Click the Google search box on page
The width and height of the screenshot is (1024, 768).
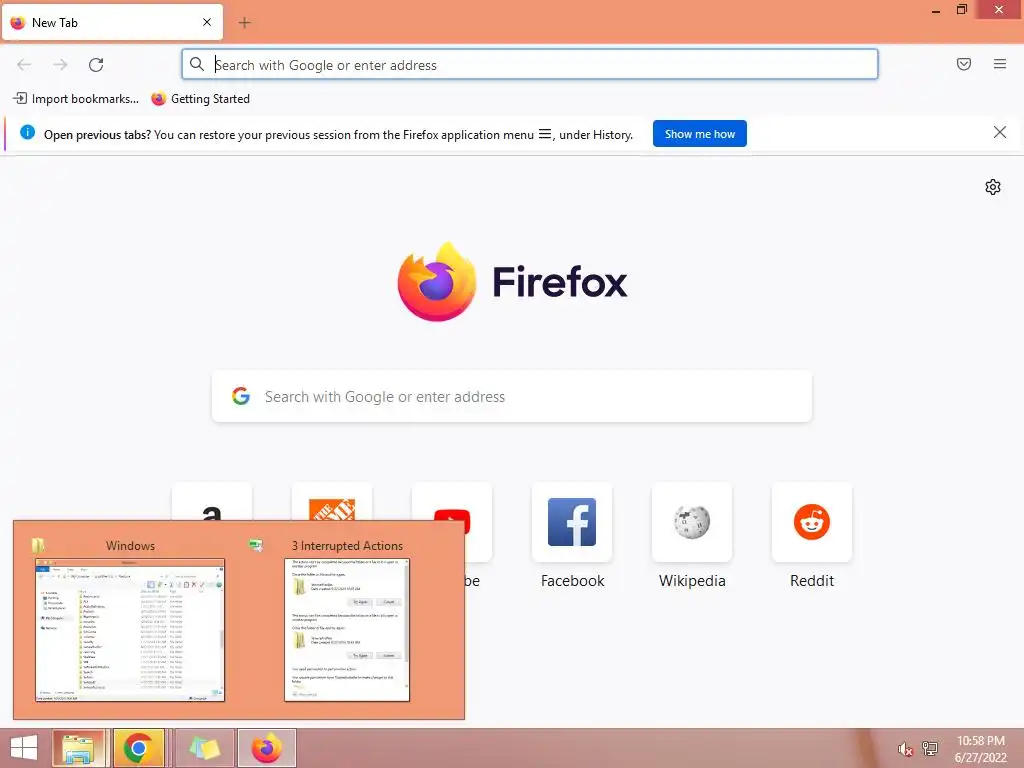point(512,396)
